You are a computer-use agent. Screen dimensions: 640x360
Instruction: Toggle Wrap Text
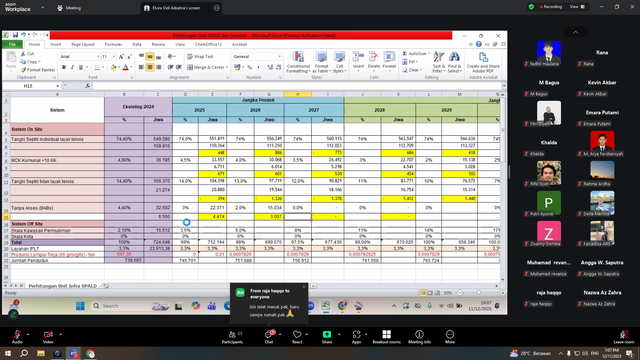point(200,57)
